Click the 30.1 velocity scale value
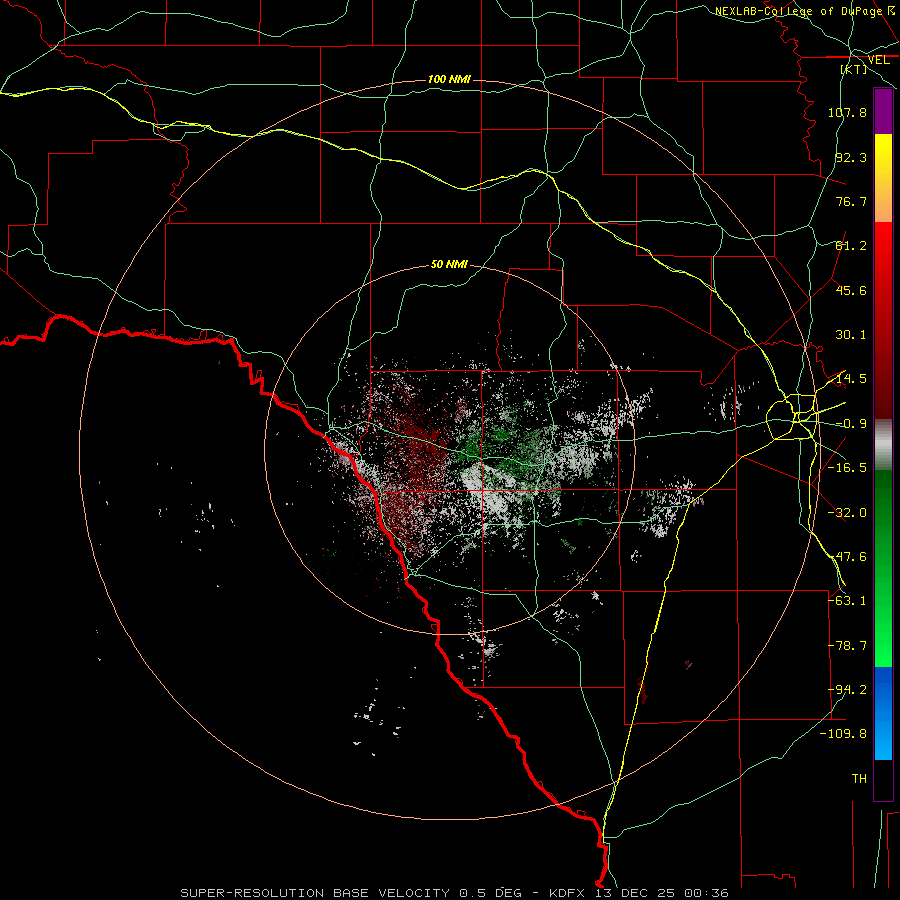 coord(851,335)
